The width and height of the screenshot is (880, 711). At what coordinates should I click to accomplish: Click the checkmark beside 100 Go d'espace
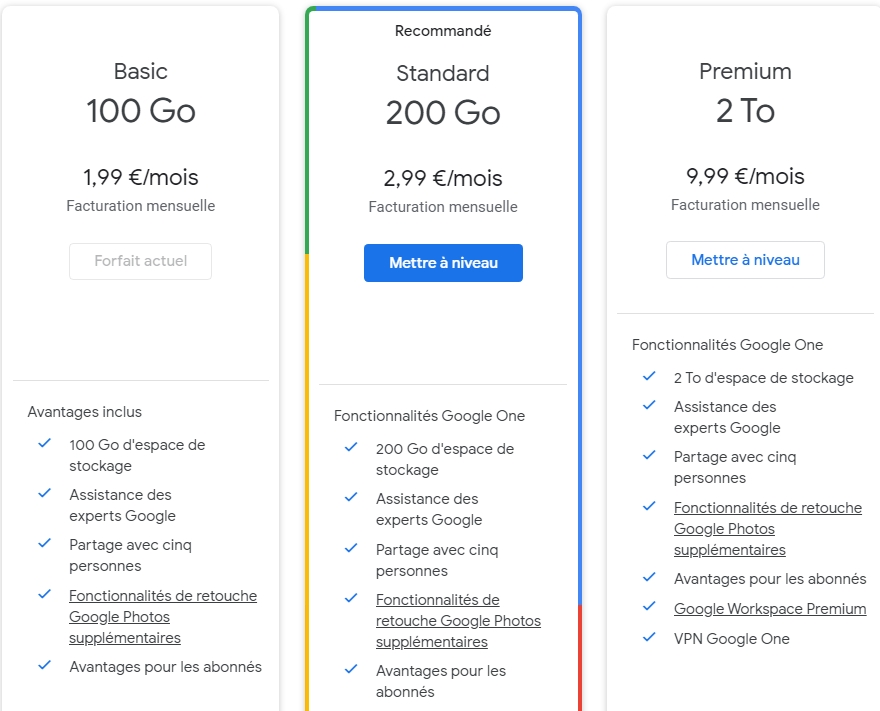[45, 443]
